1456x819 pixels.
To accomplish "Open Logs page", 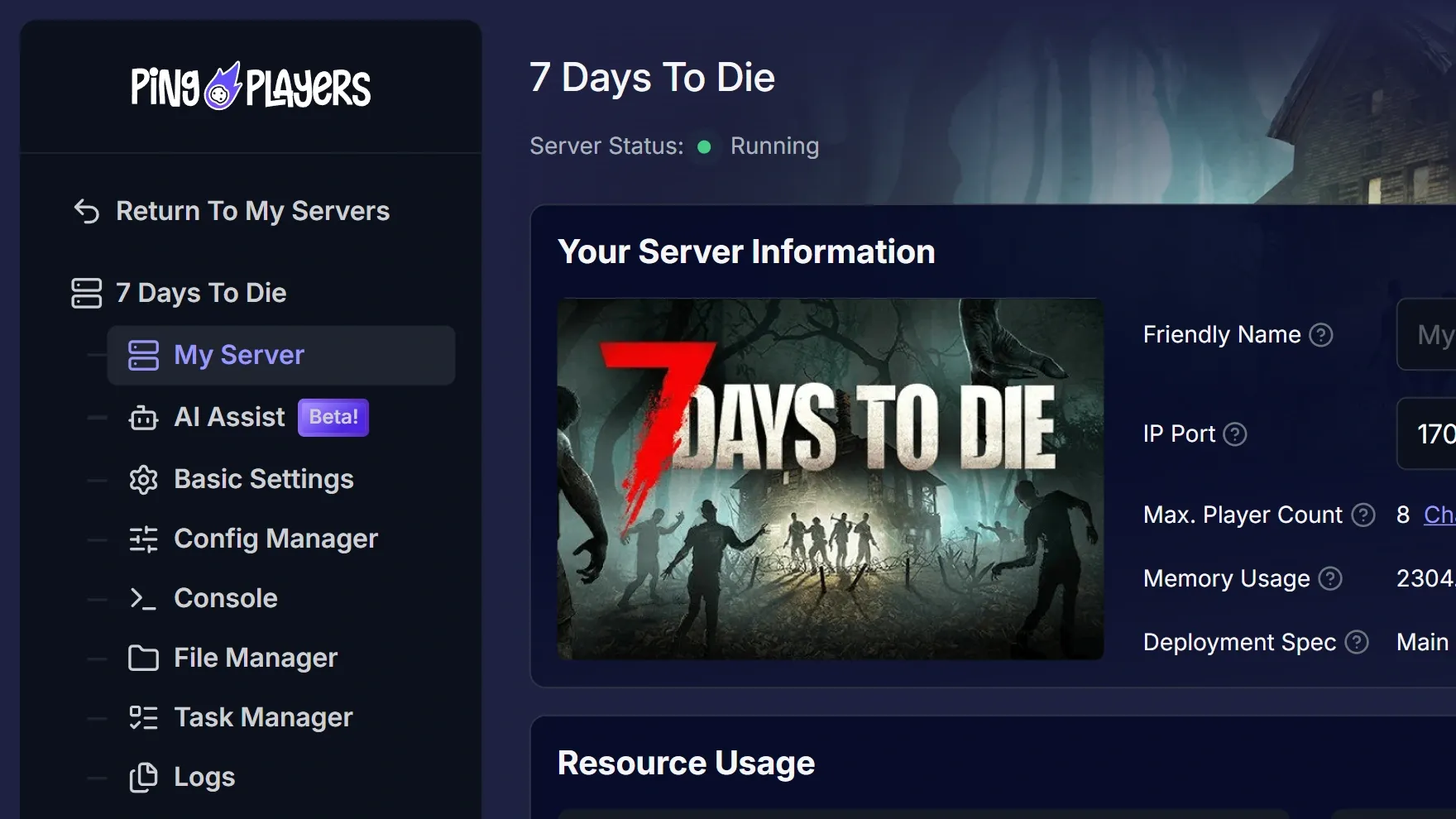I will tap(204, 777).
